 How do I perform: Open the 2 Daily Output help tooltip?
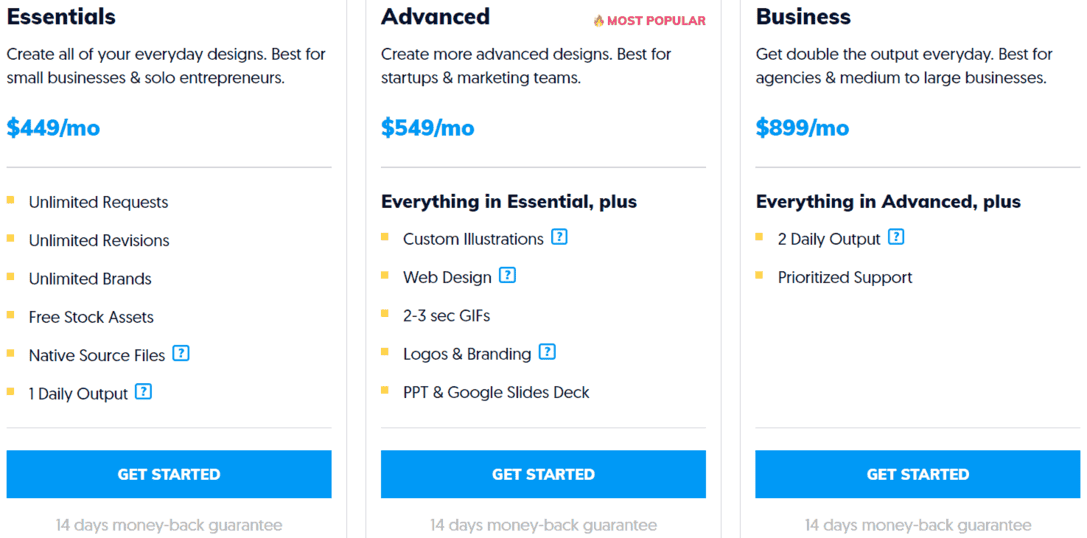pos(896,237)
